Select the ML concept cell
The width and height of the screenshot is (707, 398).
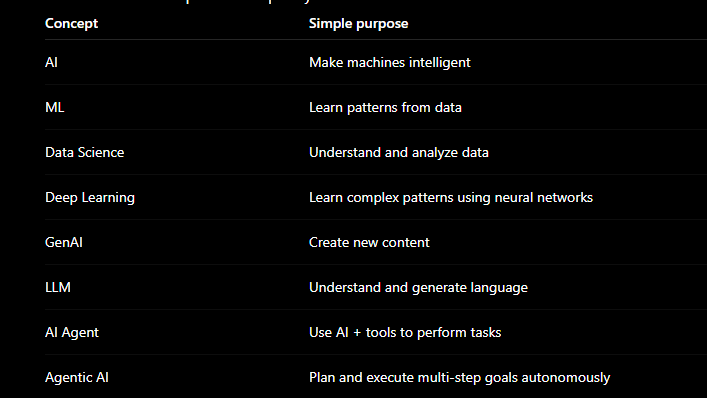pos(55,107)
